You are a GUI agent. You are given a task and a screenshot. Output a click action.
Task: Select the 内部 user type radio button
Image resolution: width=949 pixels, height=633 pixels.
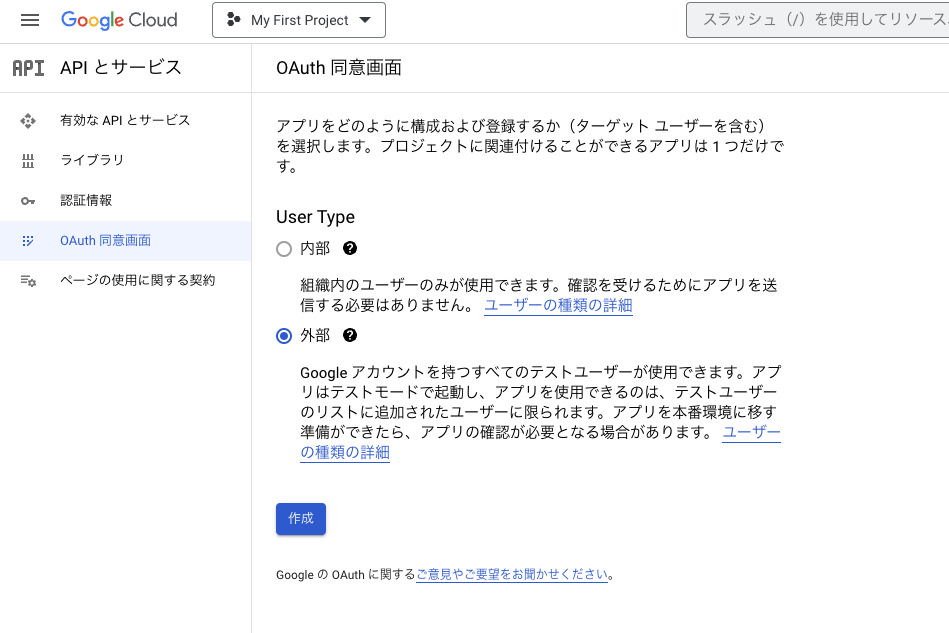[x=283, y=248]
